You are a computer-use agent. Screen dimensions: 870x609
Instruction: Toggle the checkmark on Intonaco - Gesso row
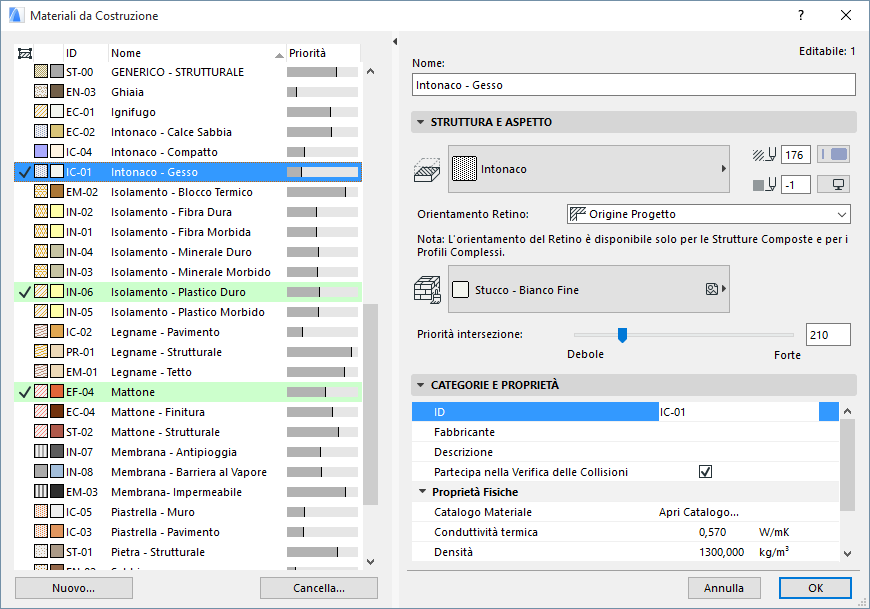[x=24, y=172]
